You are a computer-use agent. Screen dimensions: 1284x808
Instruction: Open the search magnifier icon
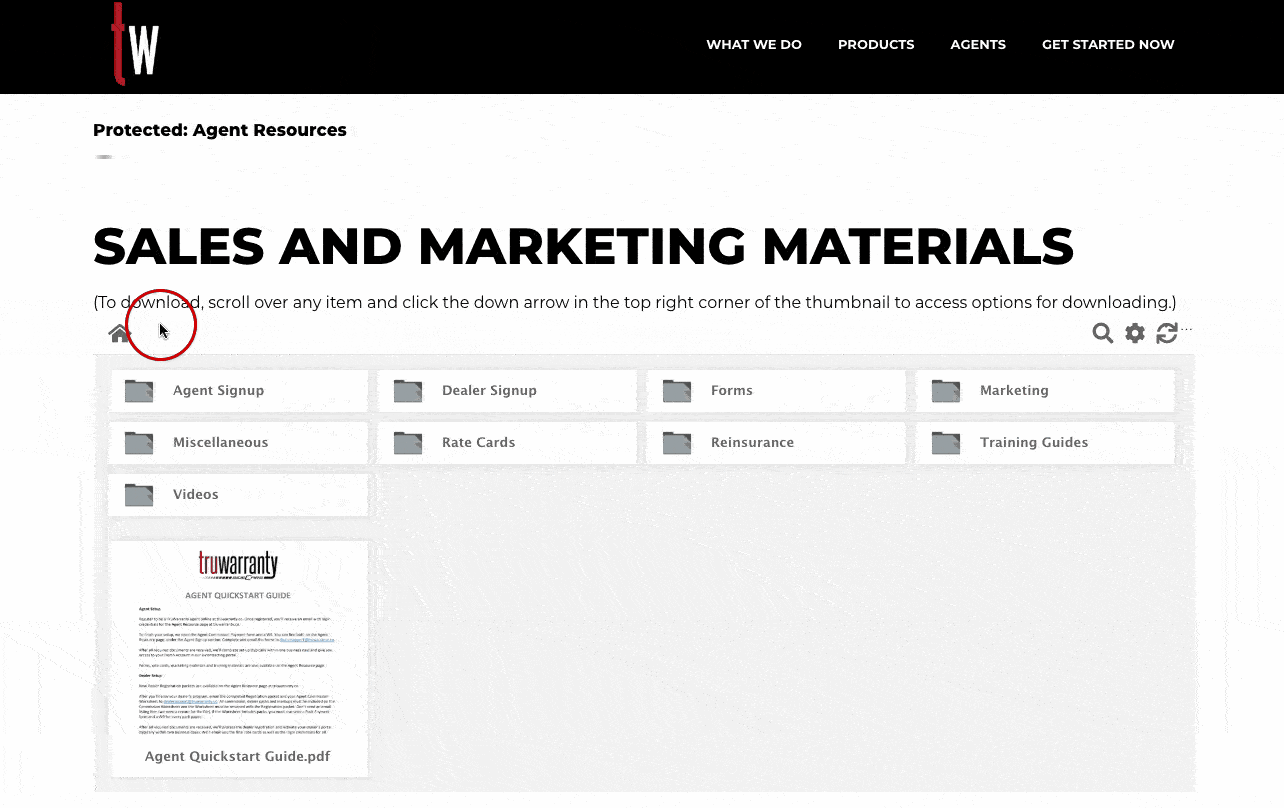pos(1103,333)
